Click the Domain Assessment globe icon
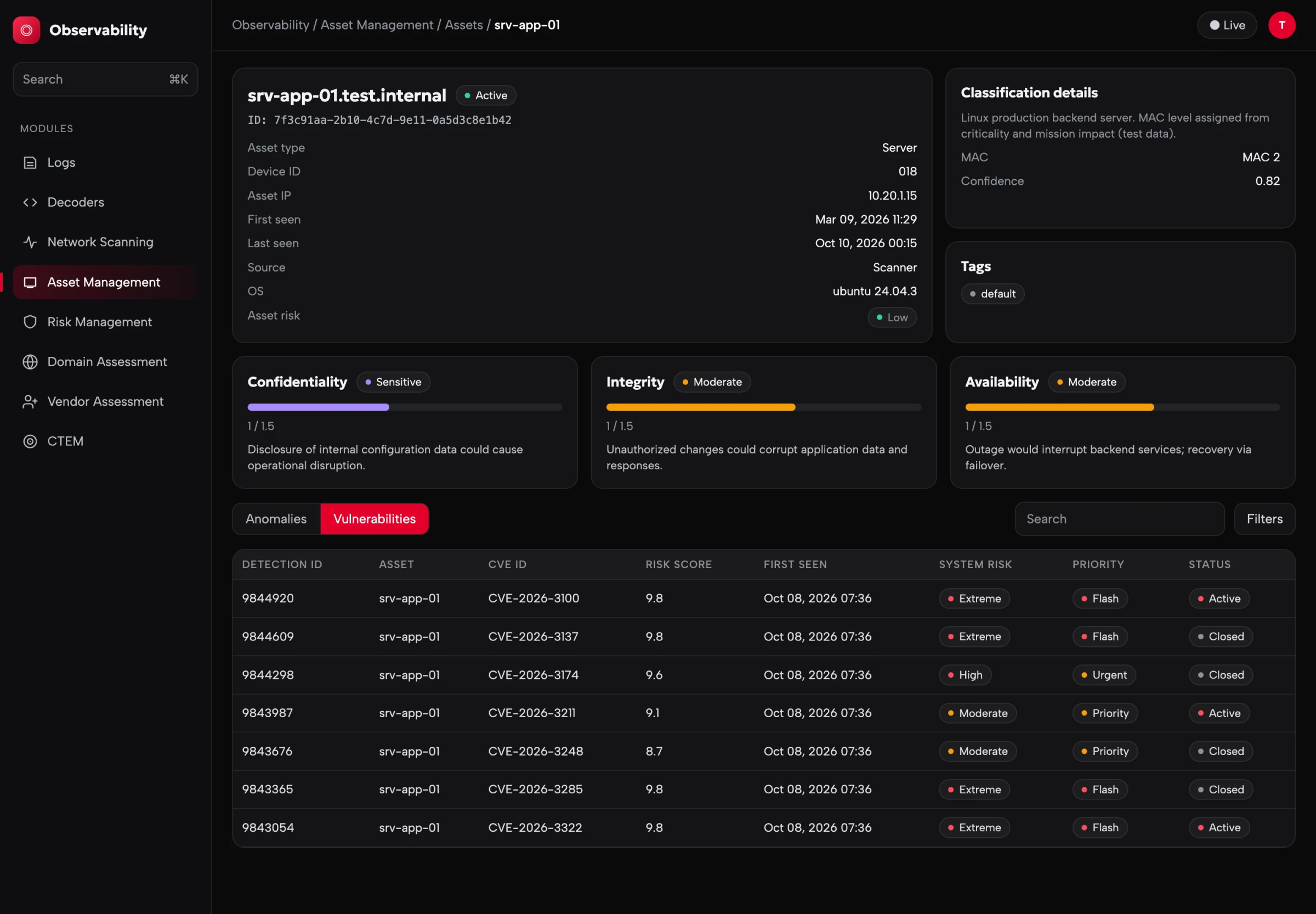The image size is (1316, 914). point(30,362)
